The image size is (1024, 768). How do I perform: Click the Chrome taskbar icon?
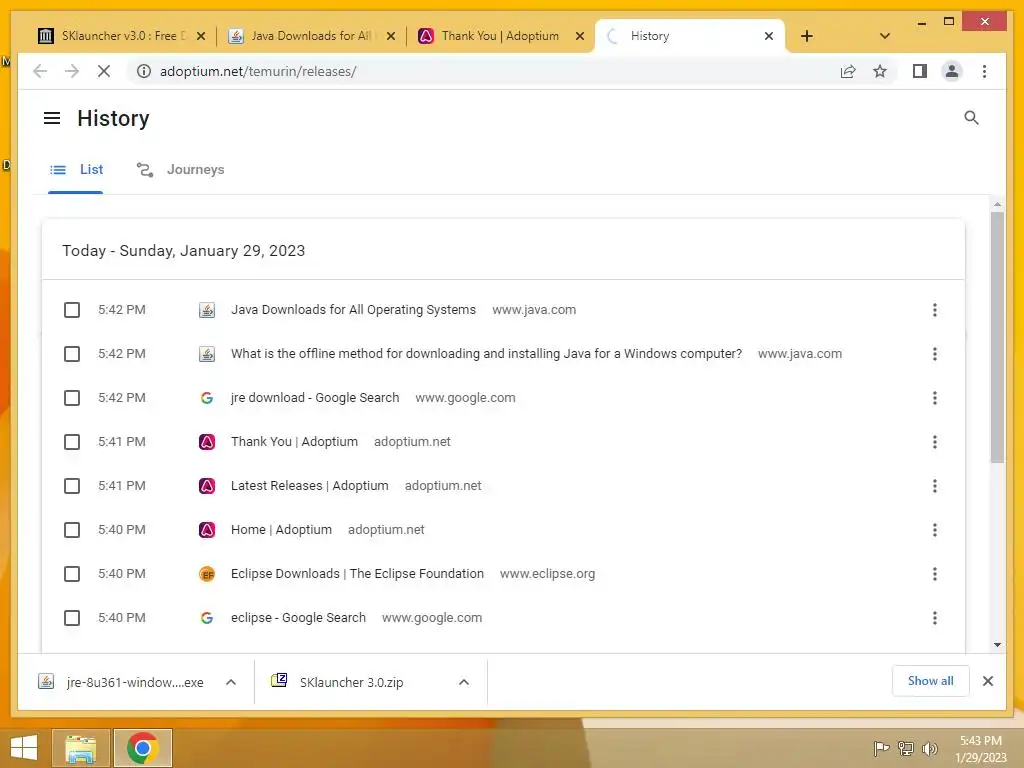point(142,748)
